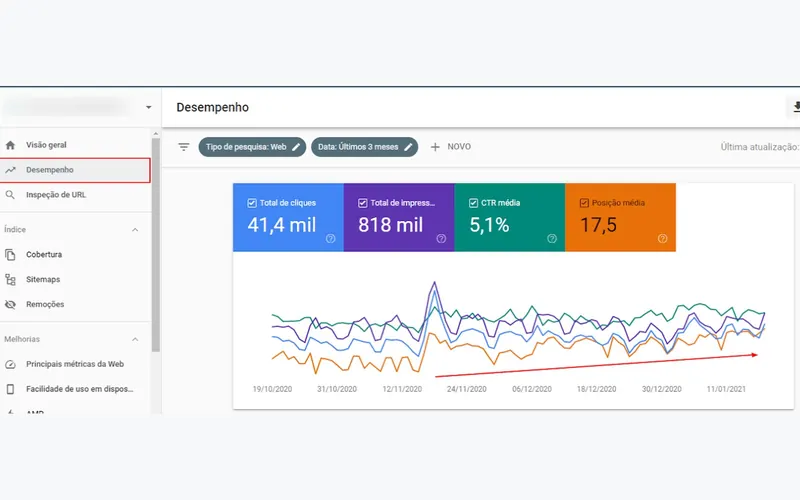
Task: Uncheck the Total de cliques checkbox
Action: (x=252, y=203)
